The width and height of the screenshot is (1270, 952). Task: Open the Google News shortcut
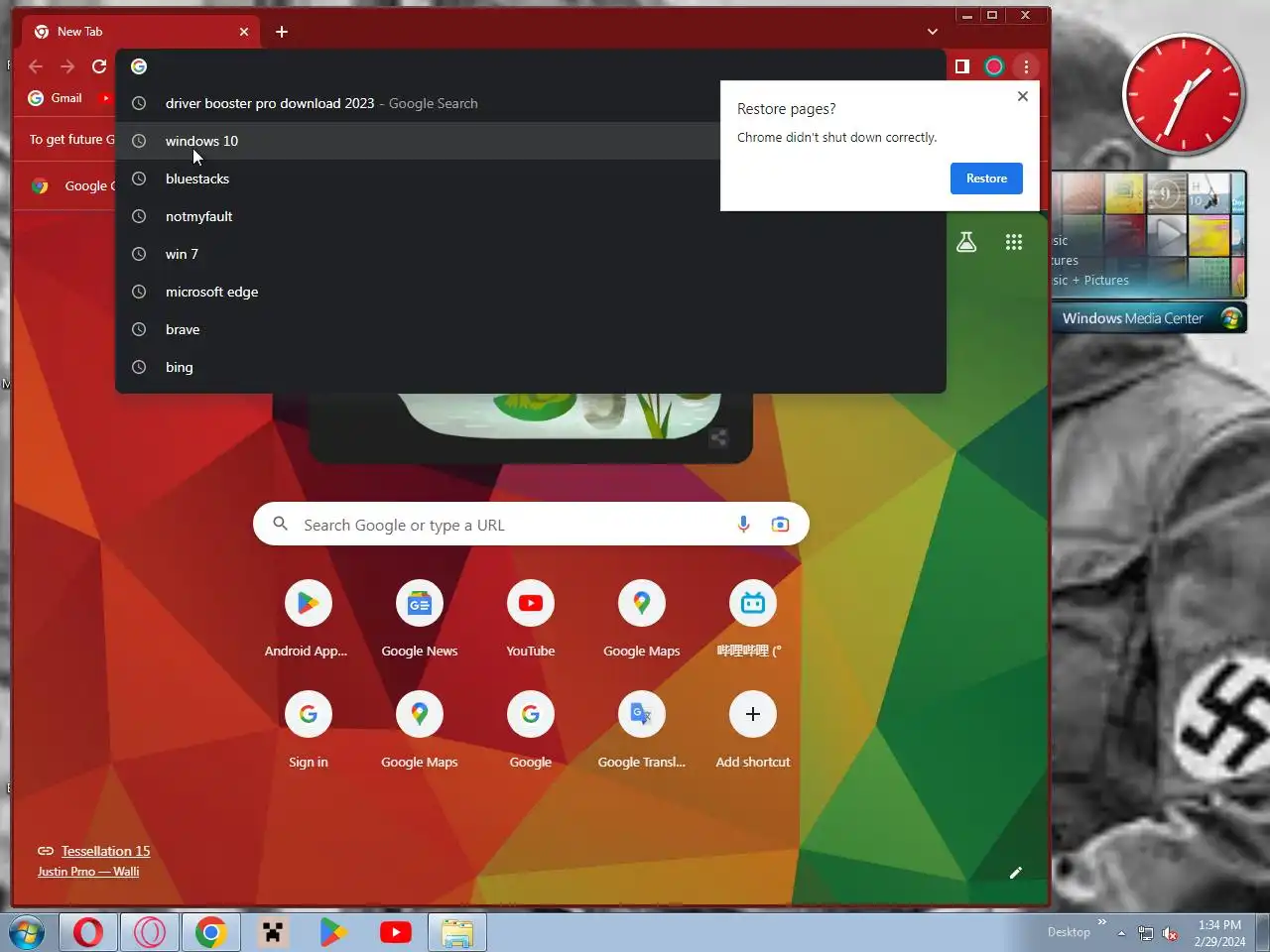point(419,620)
